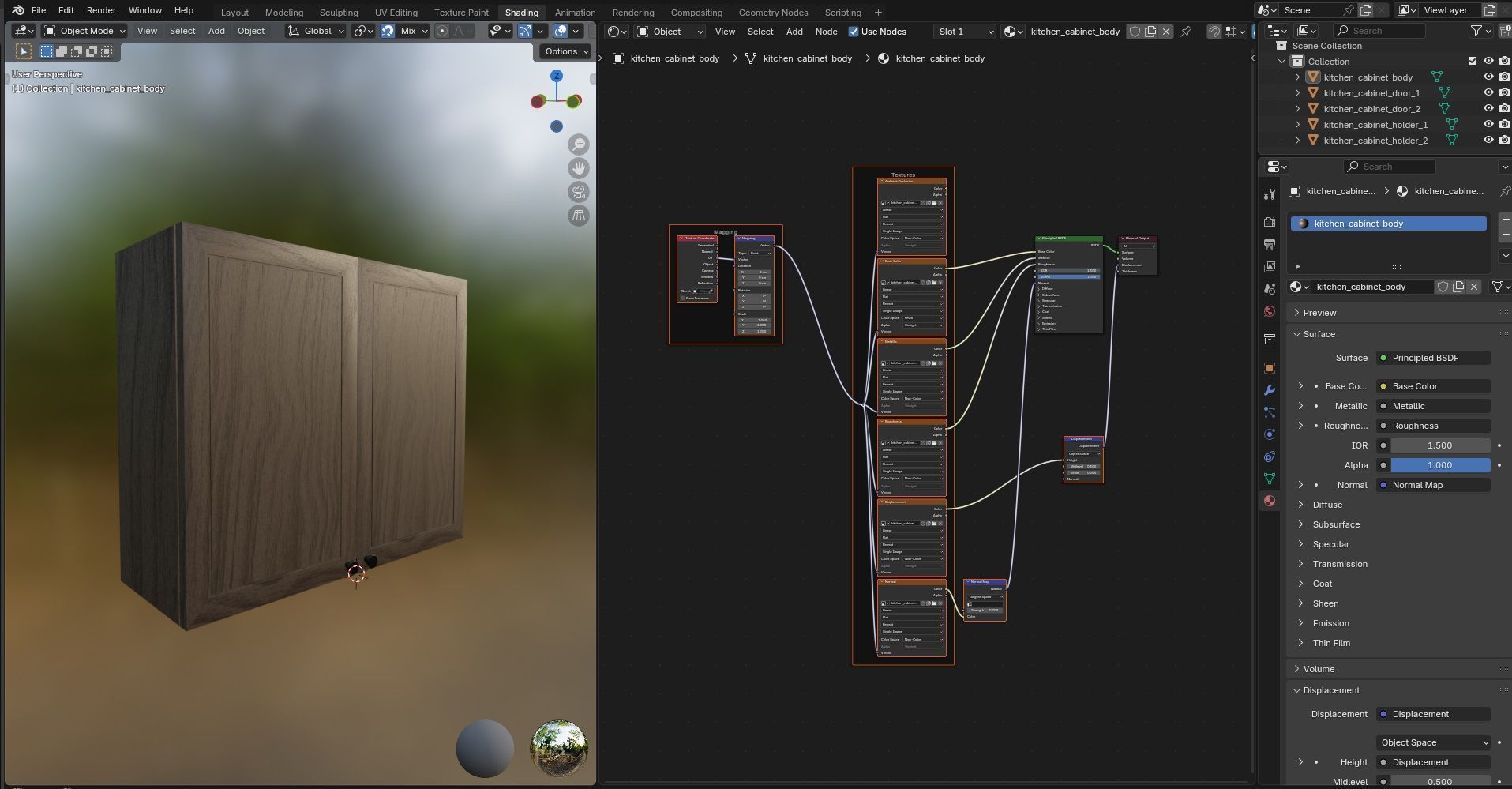
Task: Click the outliner filter funnel icon
Action: pos(1476,31)
